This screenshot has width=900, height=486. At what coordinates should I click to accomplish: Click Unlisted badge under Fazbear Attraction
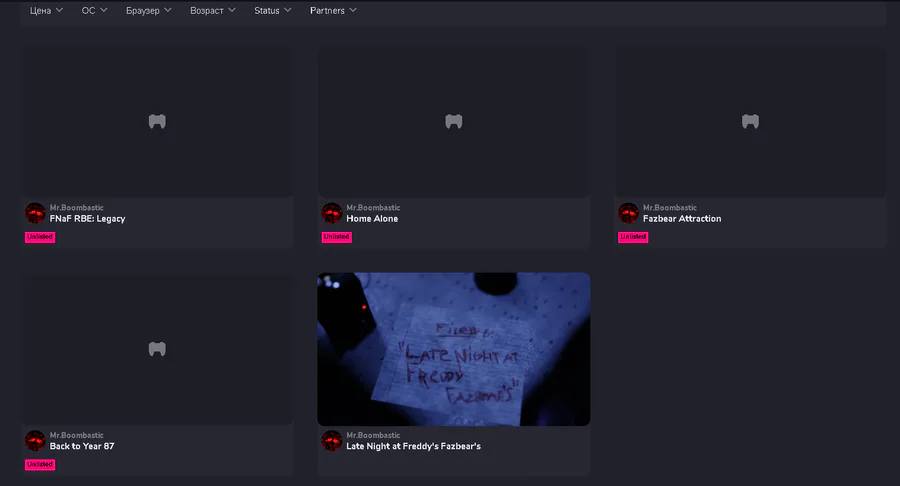633,237
